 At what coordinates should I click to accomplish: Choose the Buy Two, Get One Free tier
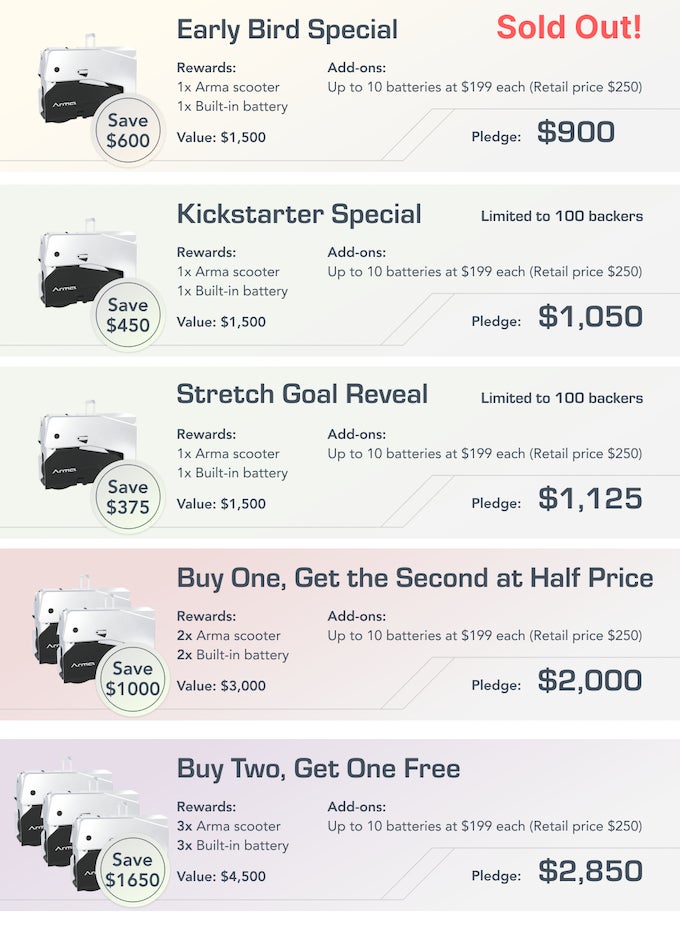(x=318, y=768)
